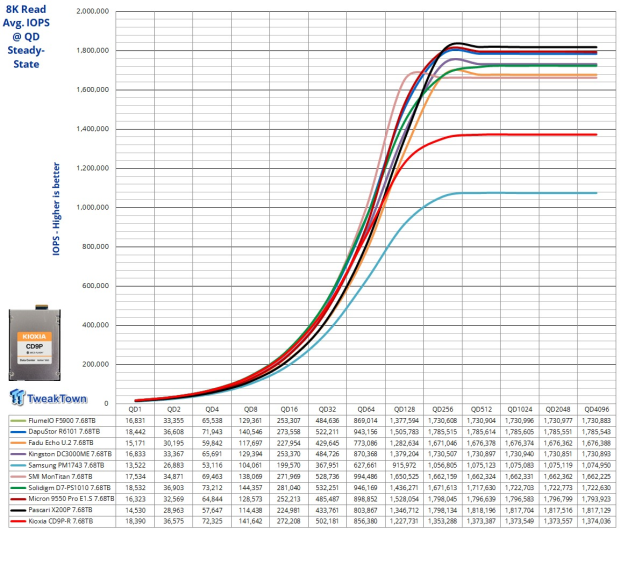Click the Pascari QD512 value 1,818,196
Screen dimensions: 620x568
tap(481, 510)
